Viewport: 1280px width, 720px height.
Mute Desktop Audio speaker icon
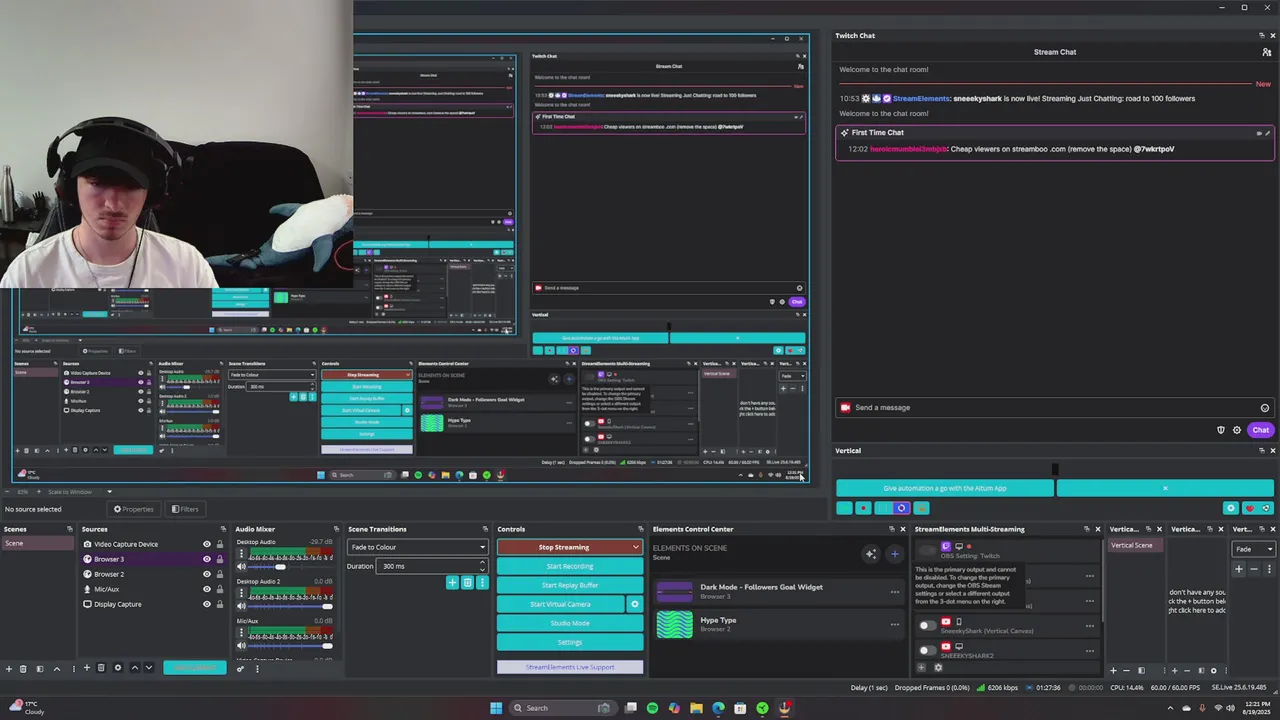tap(241, 567)
